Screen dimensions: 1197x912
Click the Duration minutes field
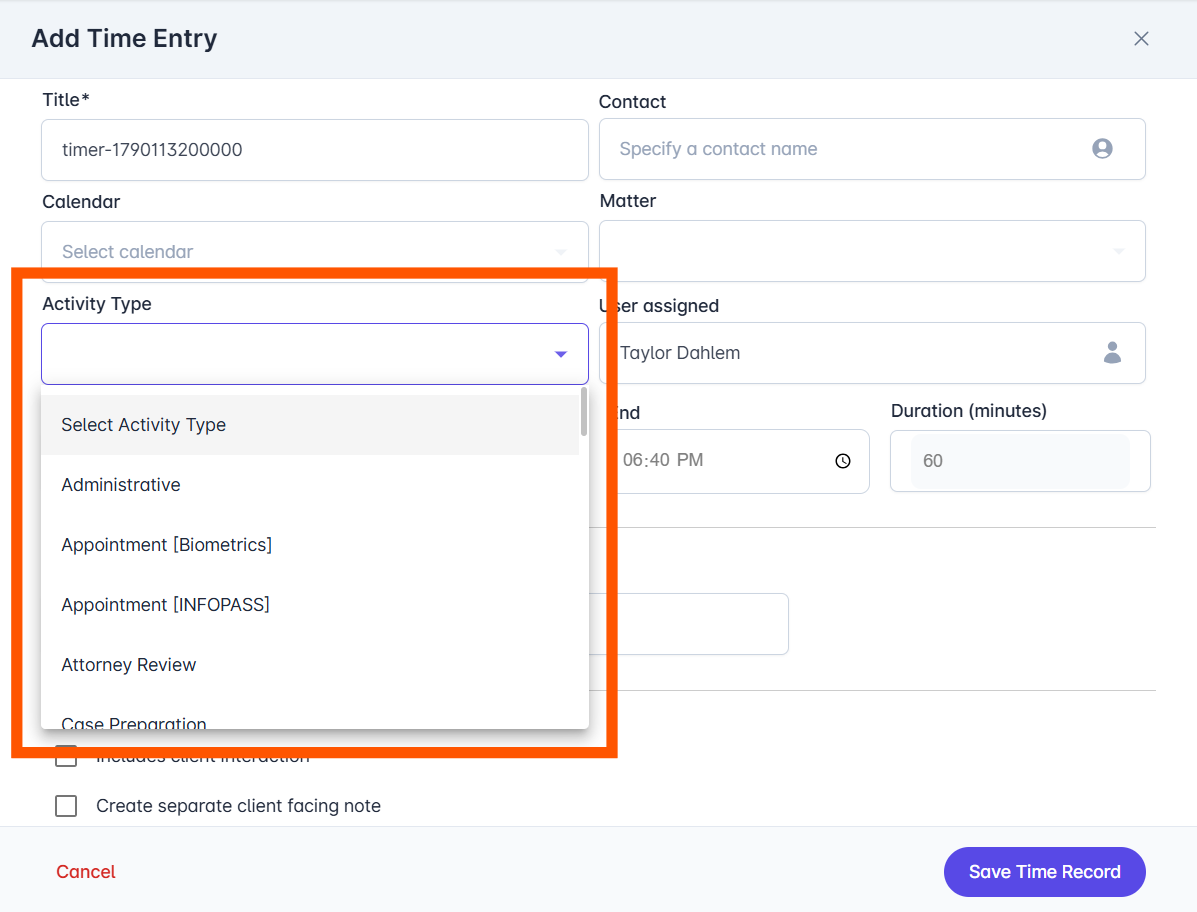point(1020,461)
